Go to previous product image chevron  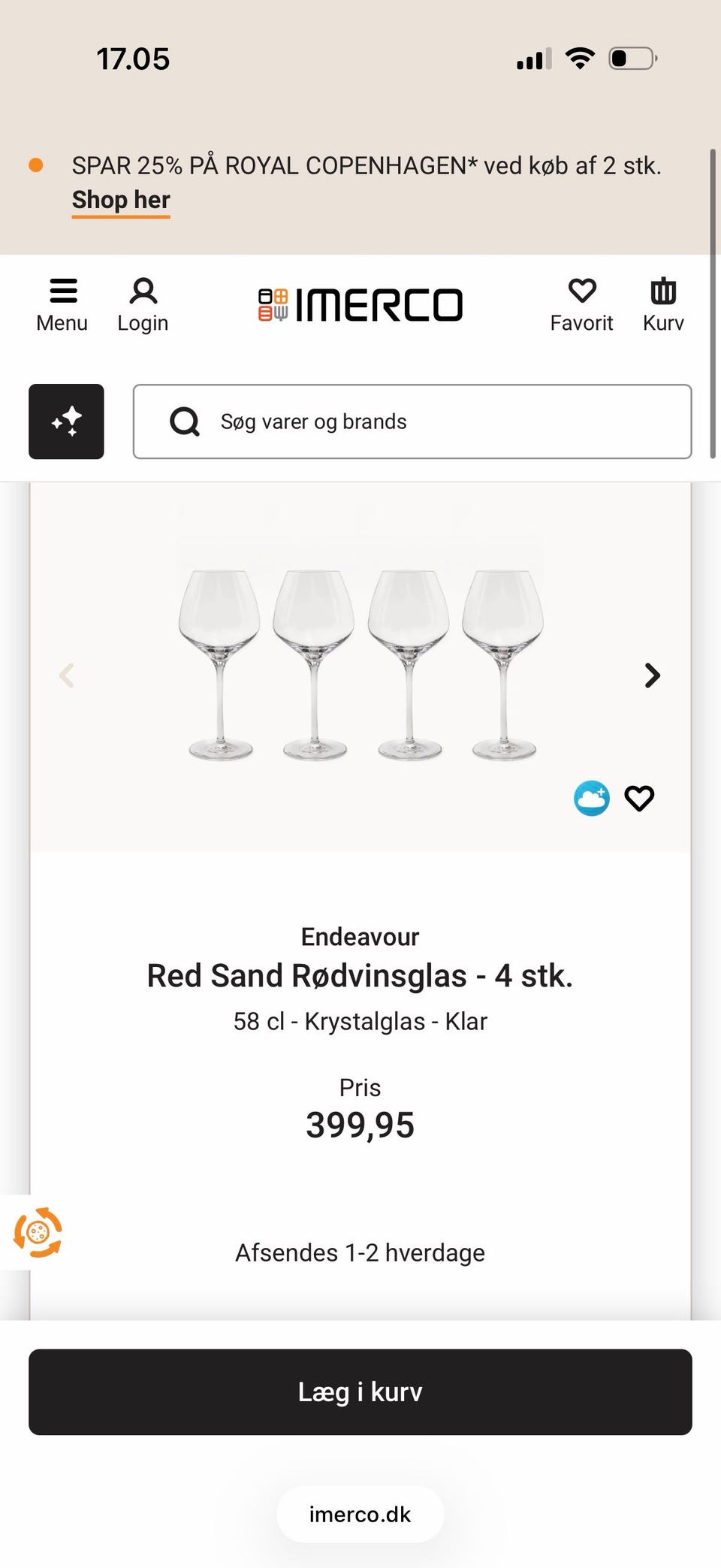pyautogui.click(x=67, y=675)
